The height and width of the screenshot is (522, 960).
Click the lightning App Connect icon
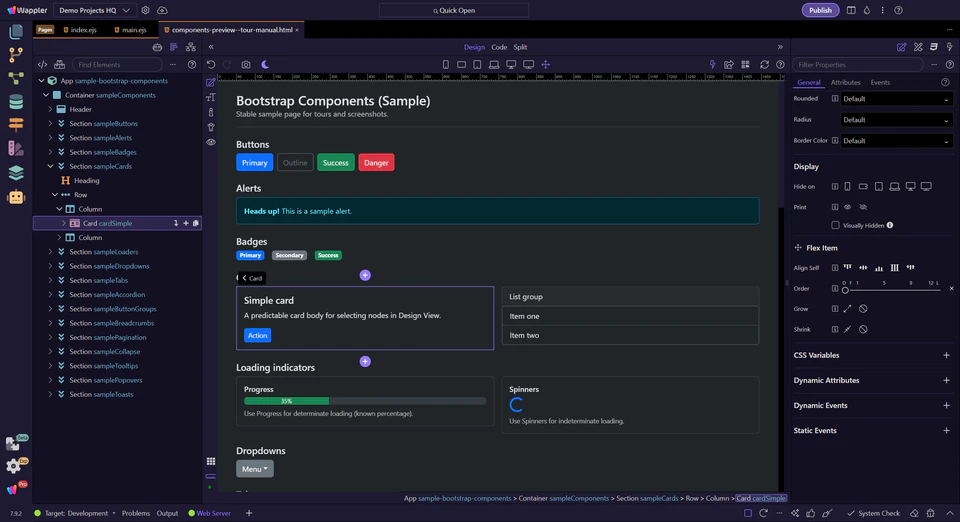pyautogui.click(x=712, y=64)
